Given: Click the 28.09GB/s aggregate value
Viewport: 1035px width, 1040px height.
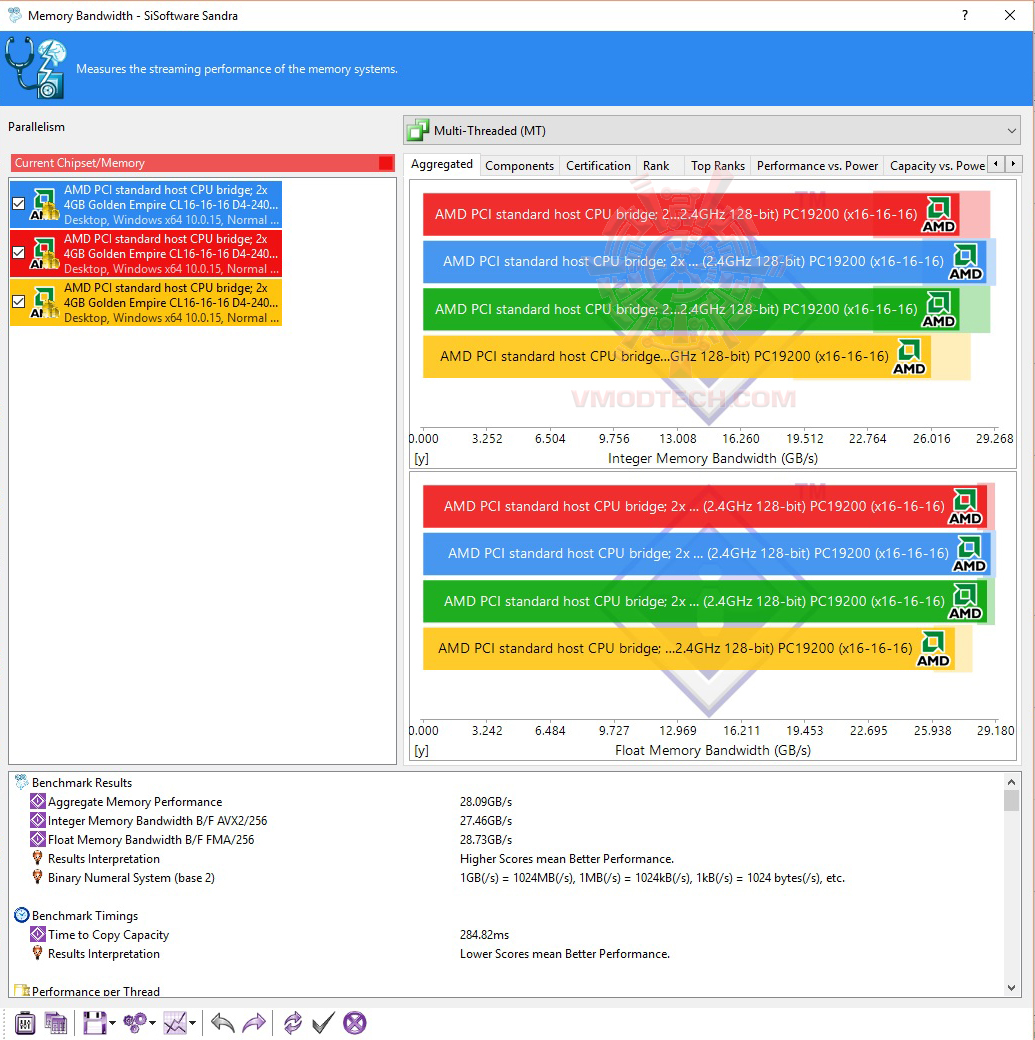Looking at the screenshot, I should point(486,802).
